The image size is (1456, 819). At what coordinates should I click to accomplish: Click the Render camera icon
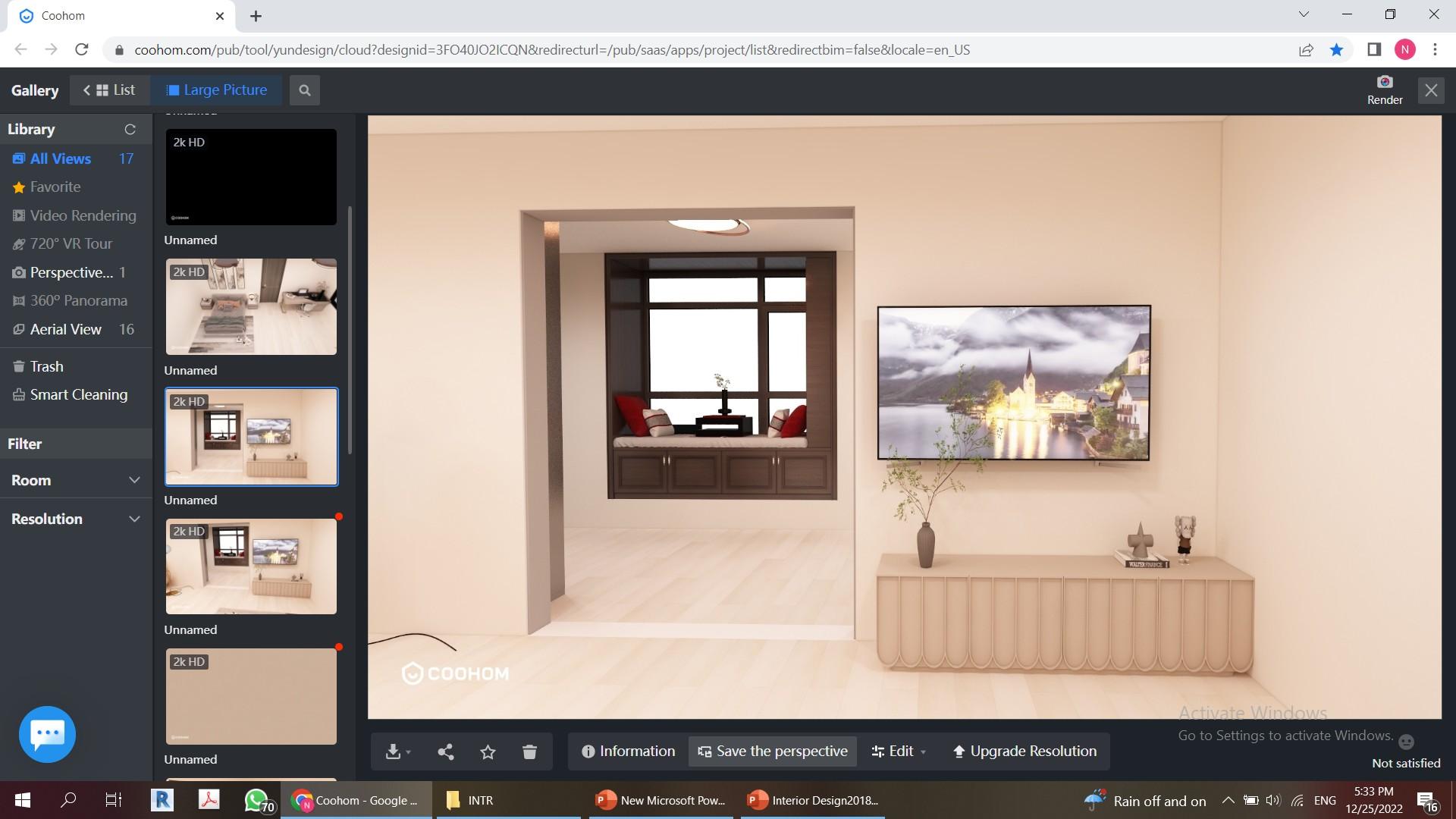pyautogui.click(x=1384, y=82)
